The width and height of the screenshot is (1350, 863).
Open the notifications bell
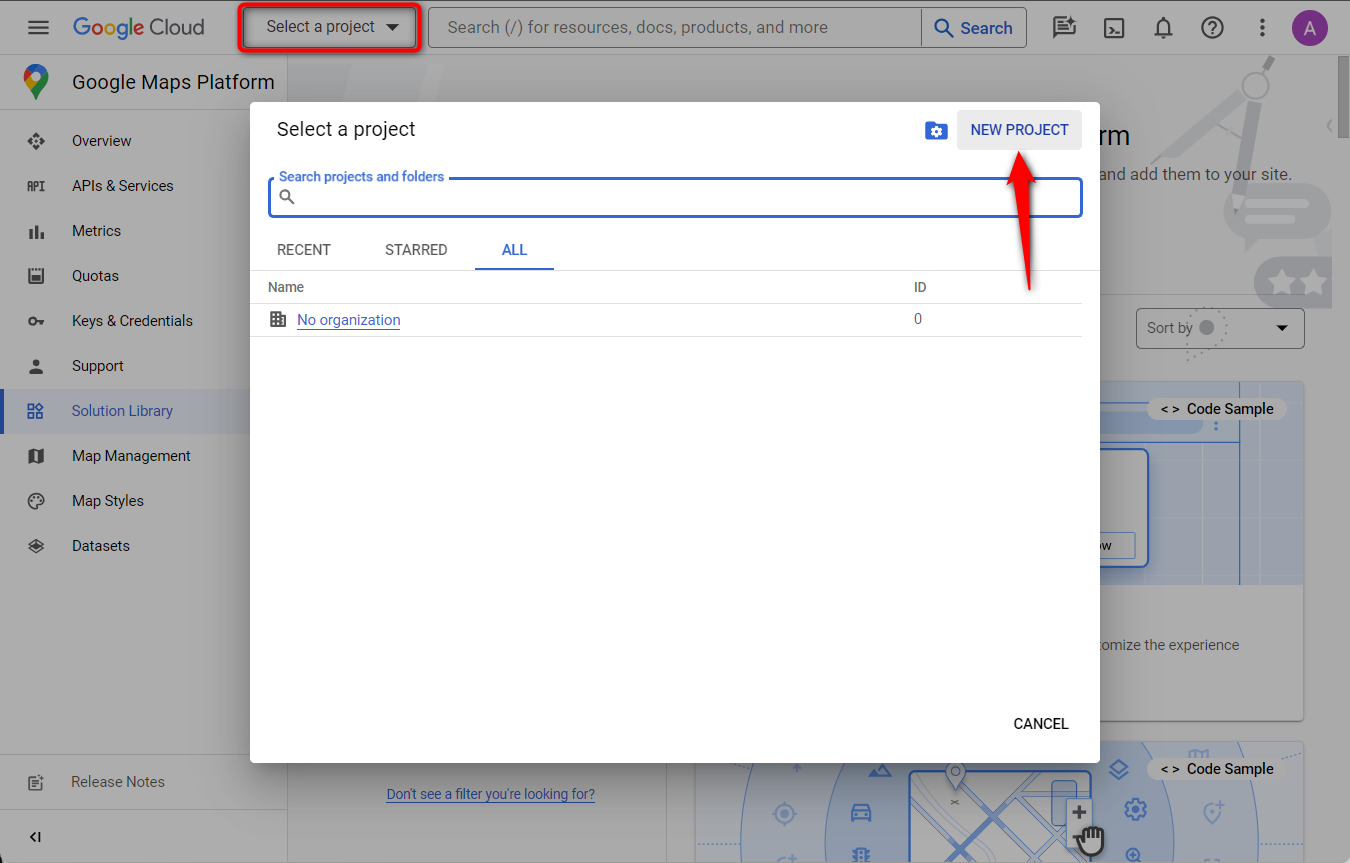tap(1163, 28)
